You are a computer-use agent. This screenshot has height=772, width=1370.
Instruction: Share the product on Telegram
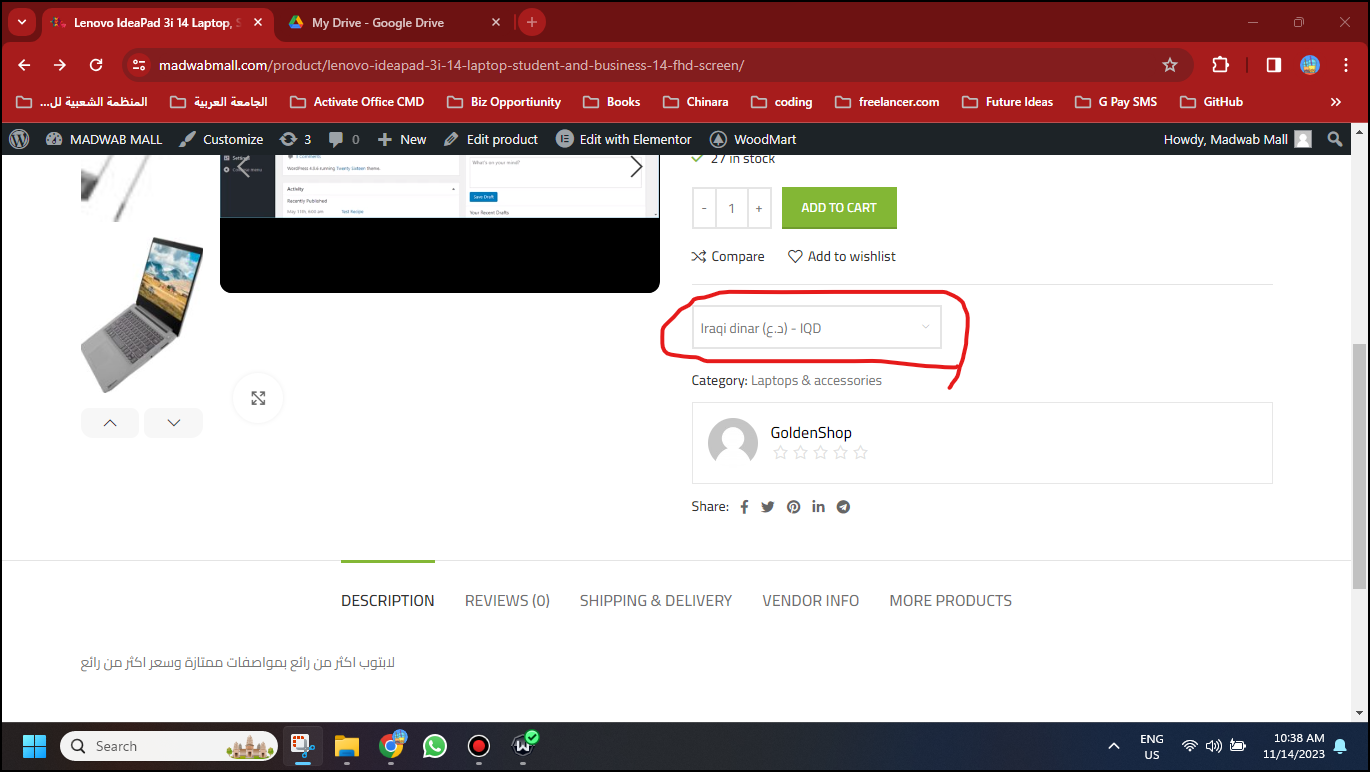[x=843, y=507]
